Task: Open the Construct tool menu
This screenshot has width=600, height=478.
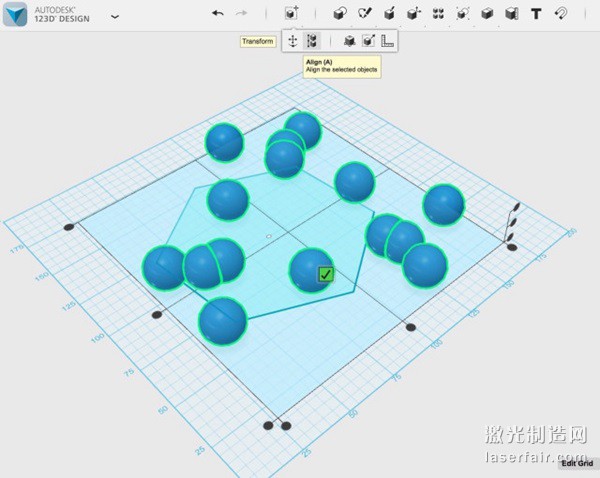Action: (389, 14)
